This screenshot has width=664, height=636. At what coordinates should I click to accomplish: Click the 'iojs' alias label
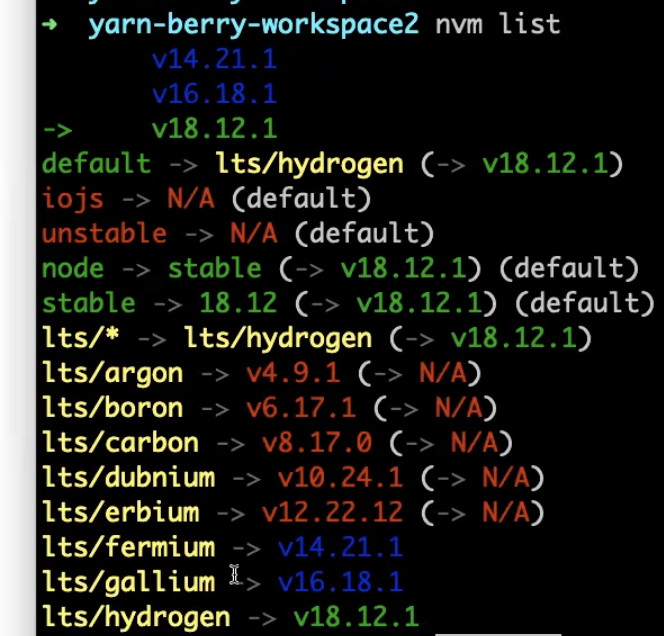(73, 199)
